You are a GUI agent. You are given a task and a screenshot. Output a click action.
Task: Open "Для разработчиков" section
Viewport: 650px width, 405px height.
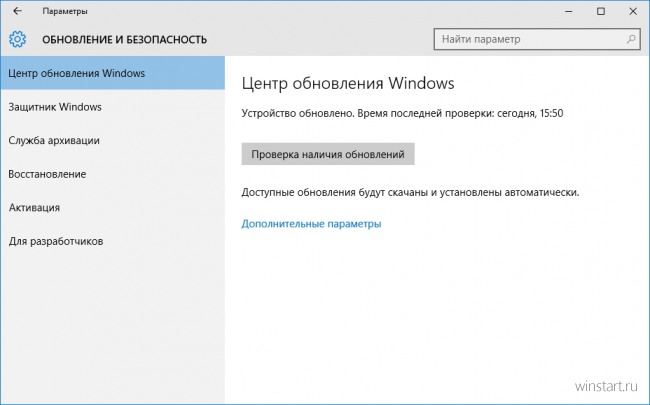pyautogui.click(x=112, y=241)
